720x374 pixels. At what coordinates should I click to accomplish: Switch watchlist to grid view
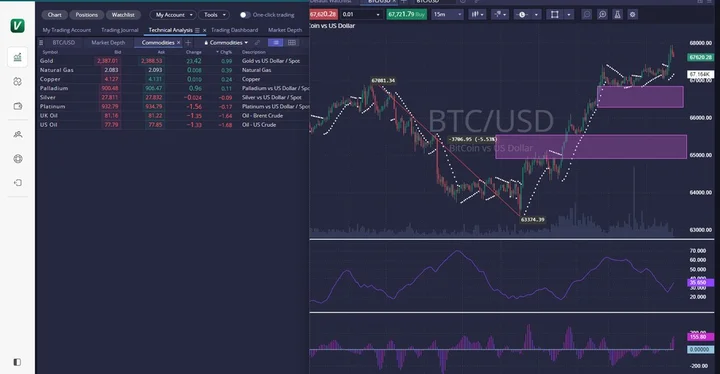[x=292, y=42]
